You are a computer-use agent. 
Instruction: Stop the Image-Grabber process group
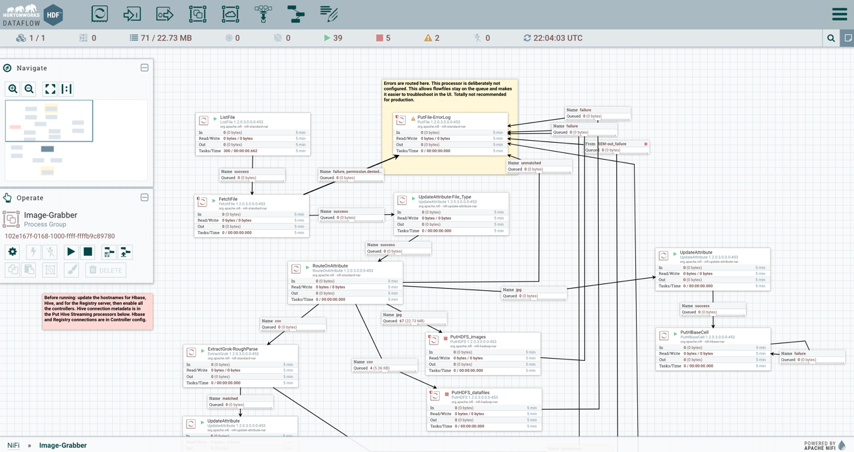point(88,252)
